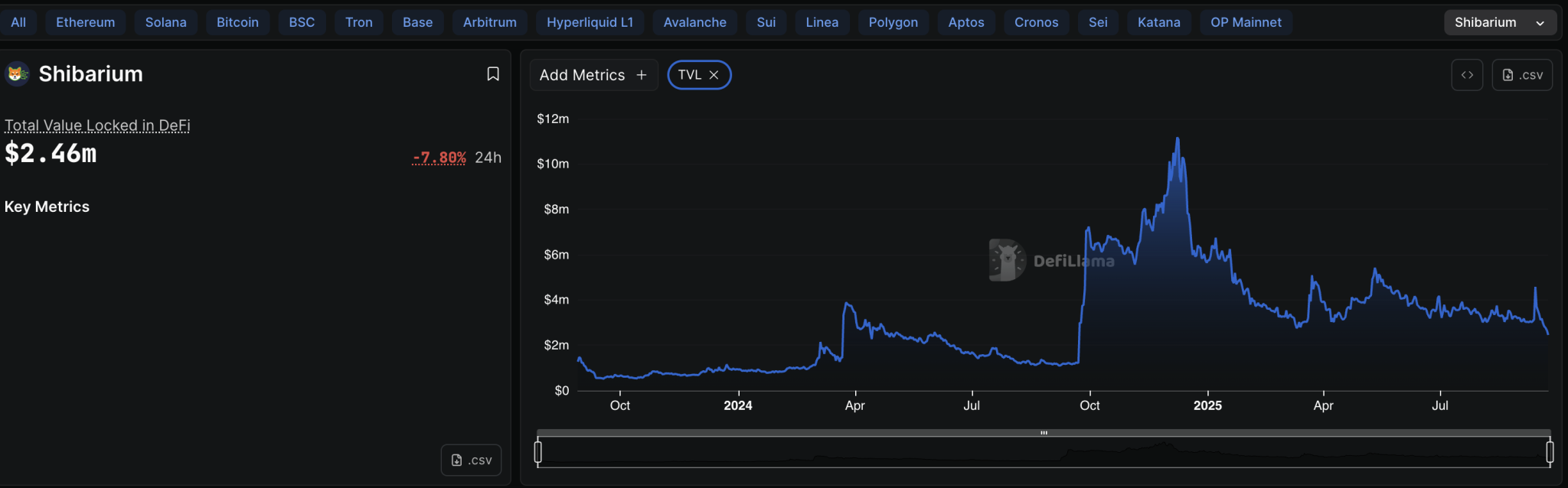This screenshot has width=1568, height=488.
Task: Bookmark the Shibarium chain
Action: pyautogui.click(x=493, y=74)
